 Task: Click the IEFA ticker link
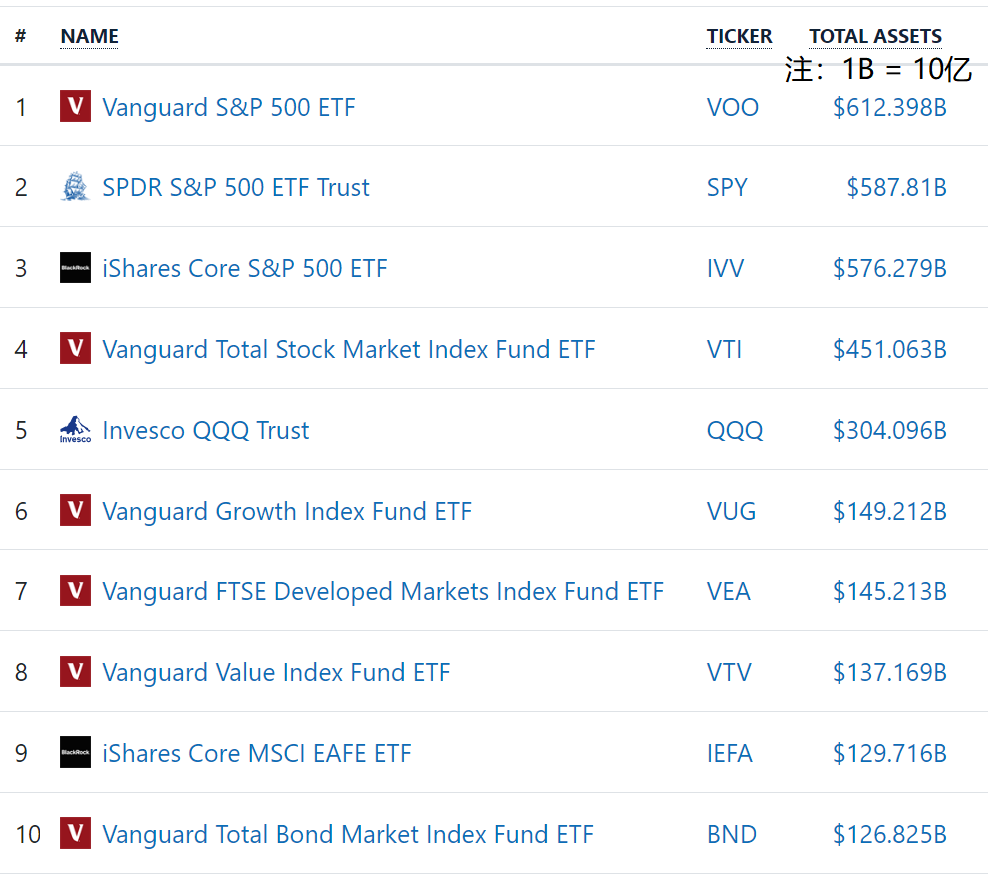(729, 754)
